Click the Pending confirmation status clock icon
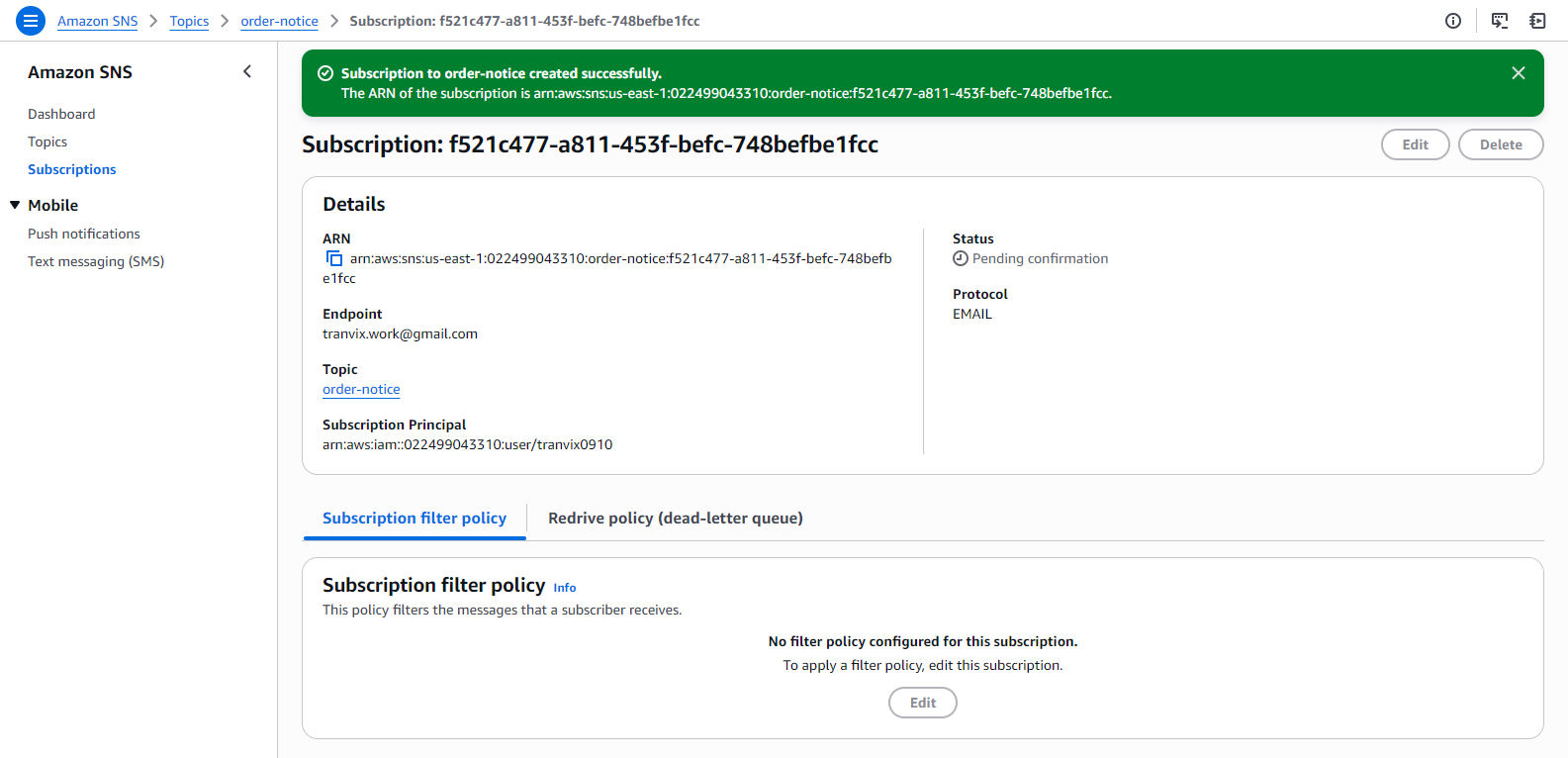 point(961,258)
